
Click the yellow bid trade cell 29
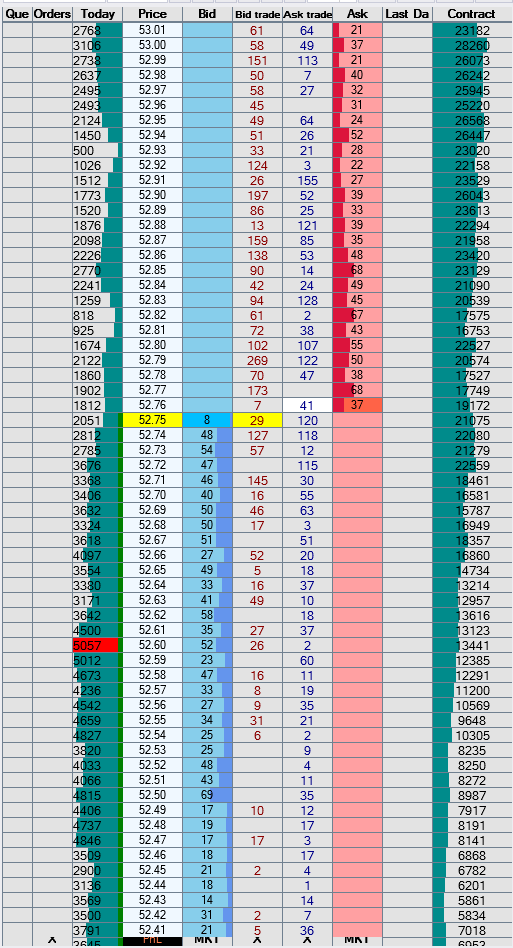tap(257, 420)
